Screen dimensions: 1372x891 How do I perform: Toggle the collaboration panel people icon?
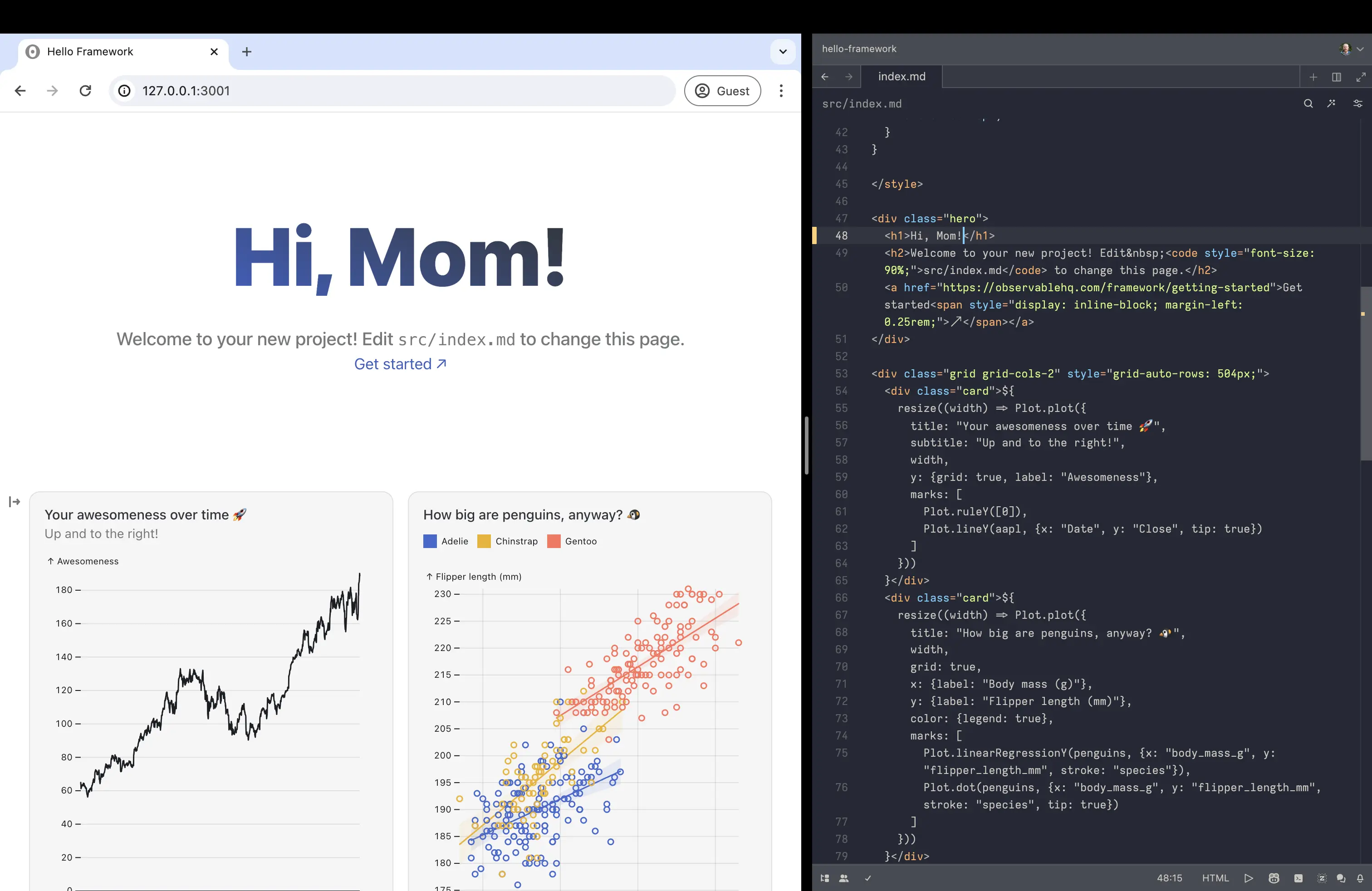pyautogui.click(x=844, y=878)
